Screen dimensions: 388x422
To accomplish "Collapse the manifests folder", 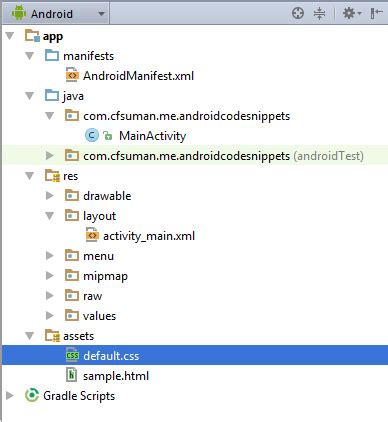I will 30,56.
